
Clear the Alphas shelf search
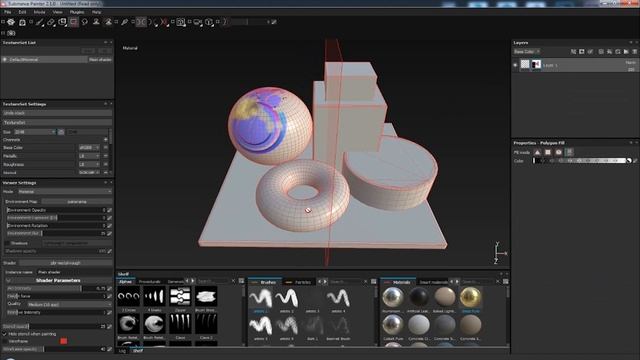(x=233, y=281)
